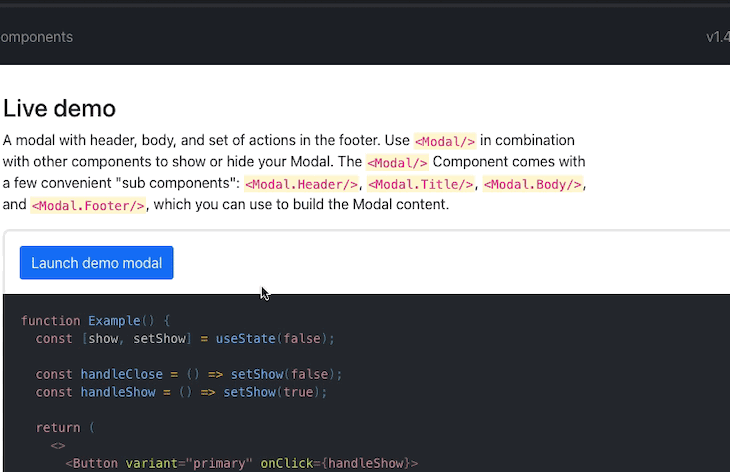Open the v1.4 version dropdown

[x=718, y=37]
